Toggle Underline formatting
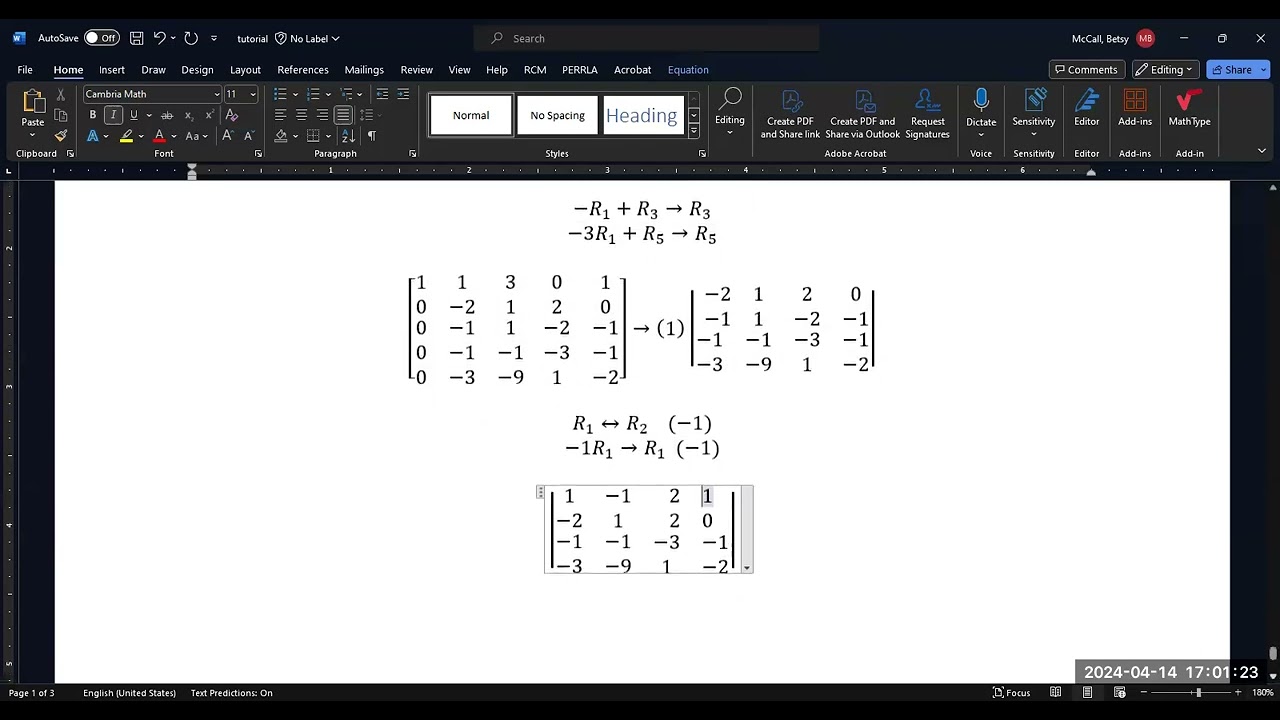 (x=133, y=115)
